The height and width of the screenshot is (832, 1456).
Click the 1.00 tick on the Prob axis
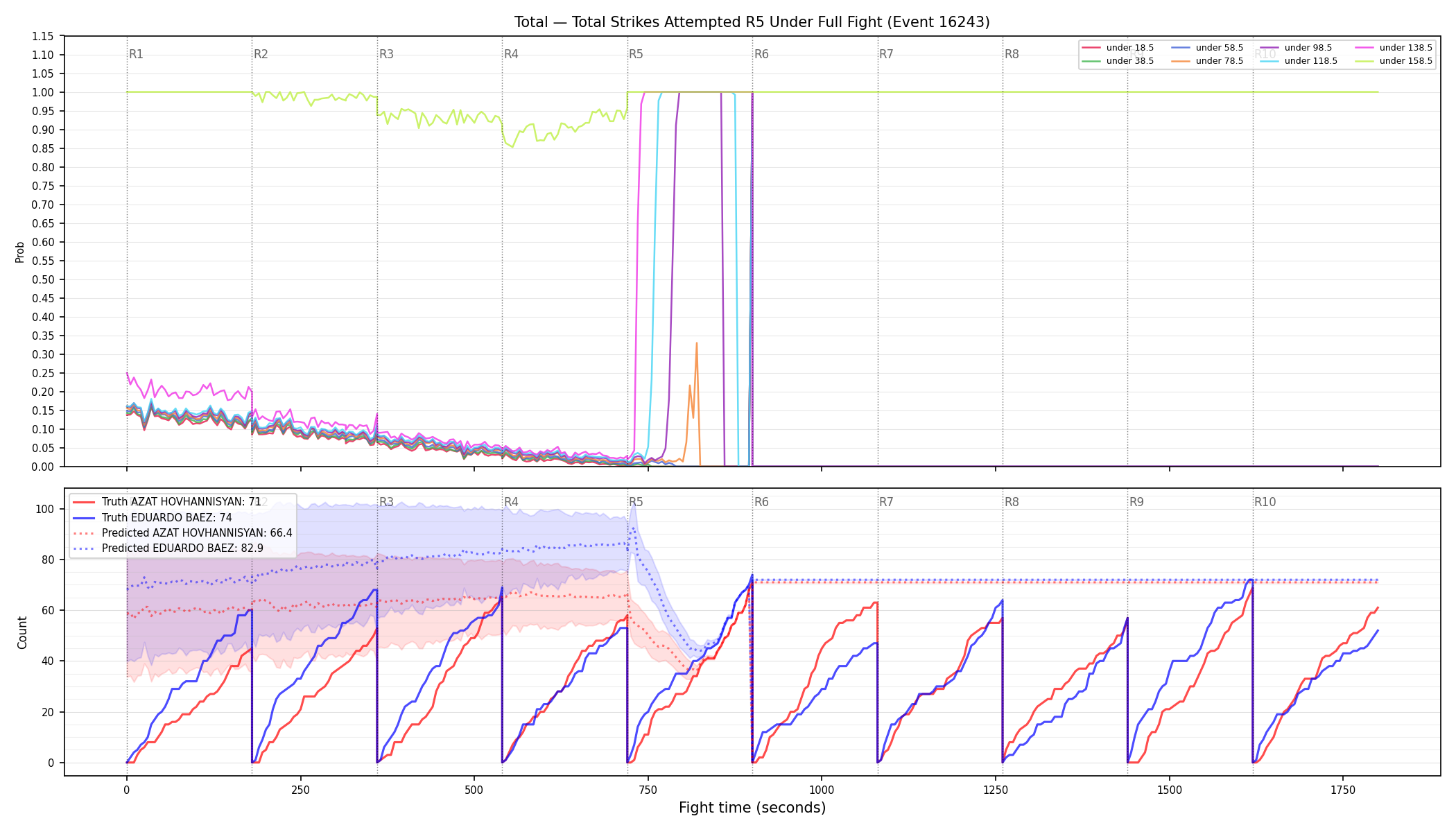pyautogui.click(x=43, y=92)
